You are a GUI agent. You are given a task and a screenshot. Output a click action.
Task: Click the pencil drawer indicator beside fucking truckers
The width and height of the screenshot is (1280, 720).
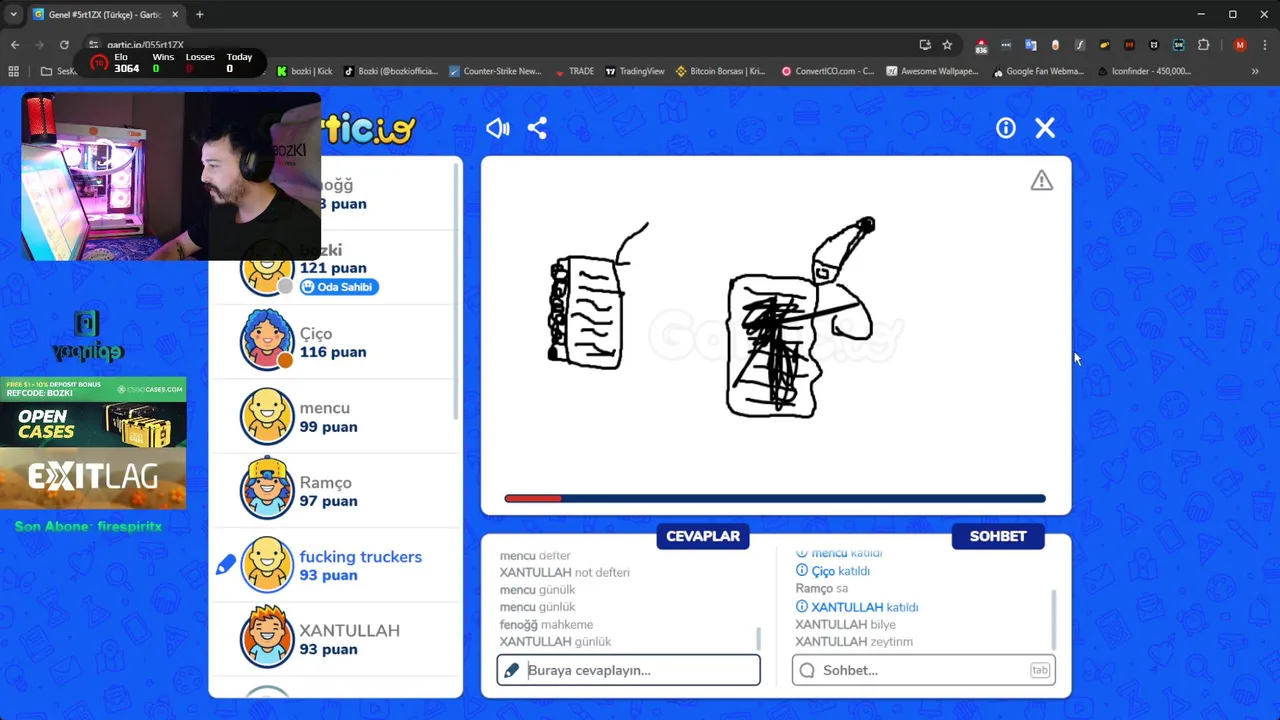[x=226, y=565]
